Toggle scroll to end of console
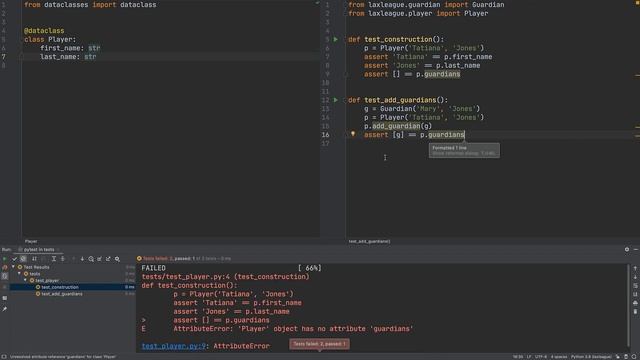Screen dimensions: 640x360 coord(635,294)
